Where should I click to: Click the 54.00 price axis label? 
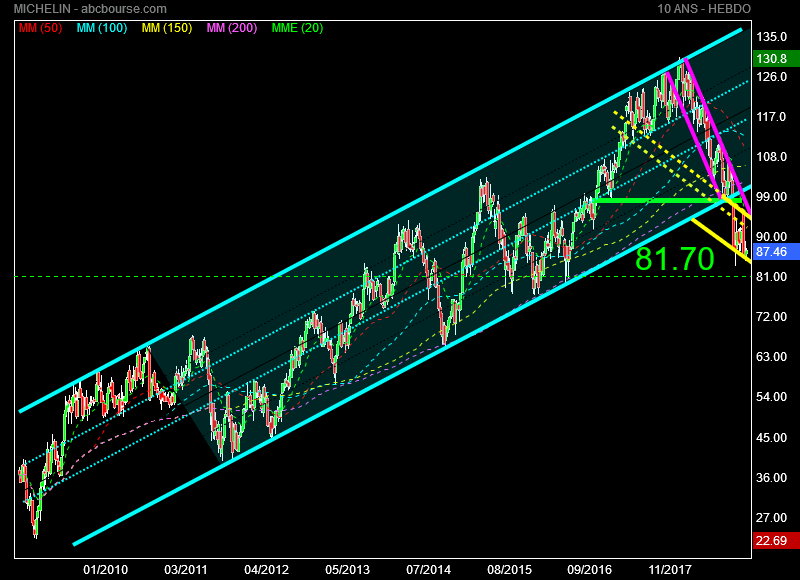[771, 397]
